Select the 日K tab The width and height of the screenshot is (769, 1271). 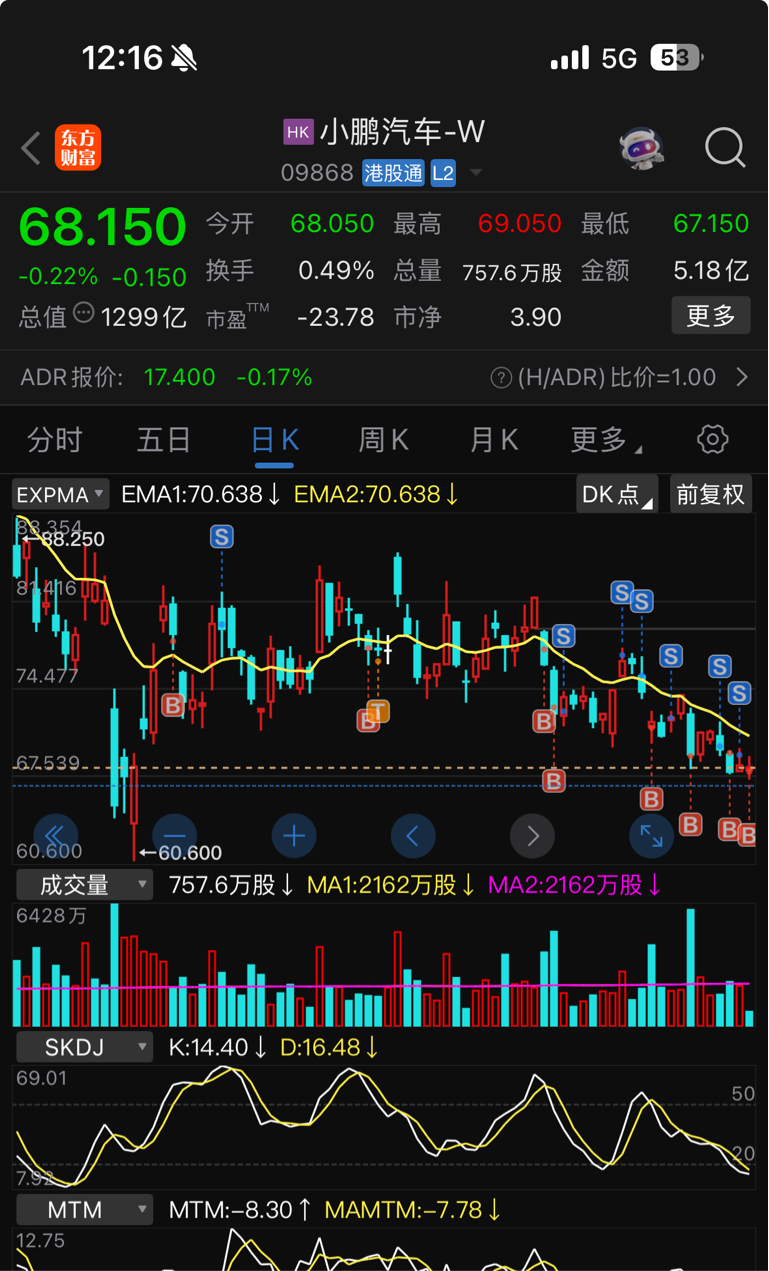tap(274, 440)
